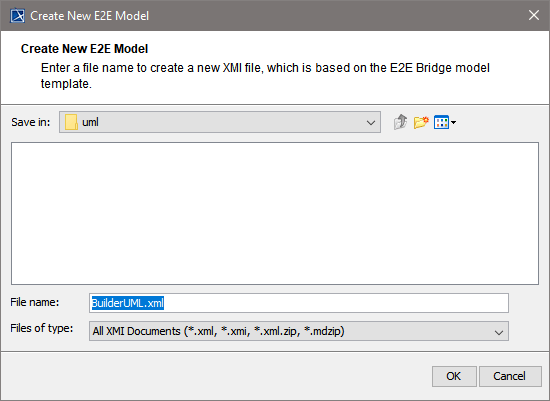Viewport: 550px width, 401px height.
Task: Click the "Save in:" label
Action: tap(31, 122)
